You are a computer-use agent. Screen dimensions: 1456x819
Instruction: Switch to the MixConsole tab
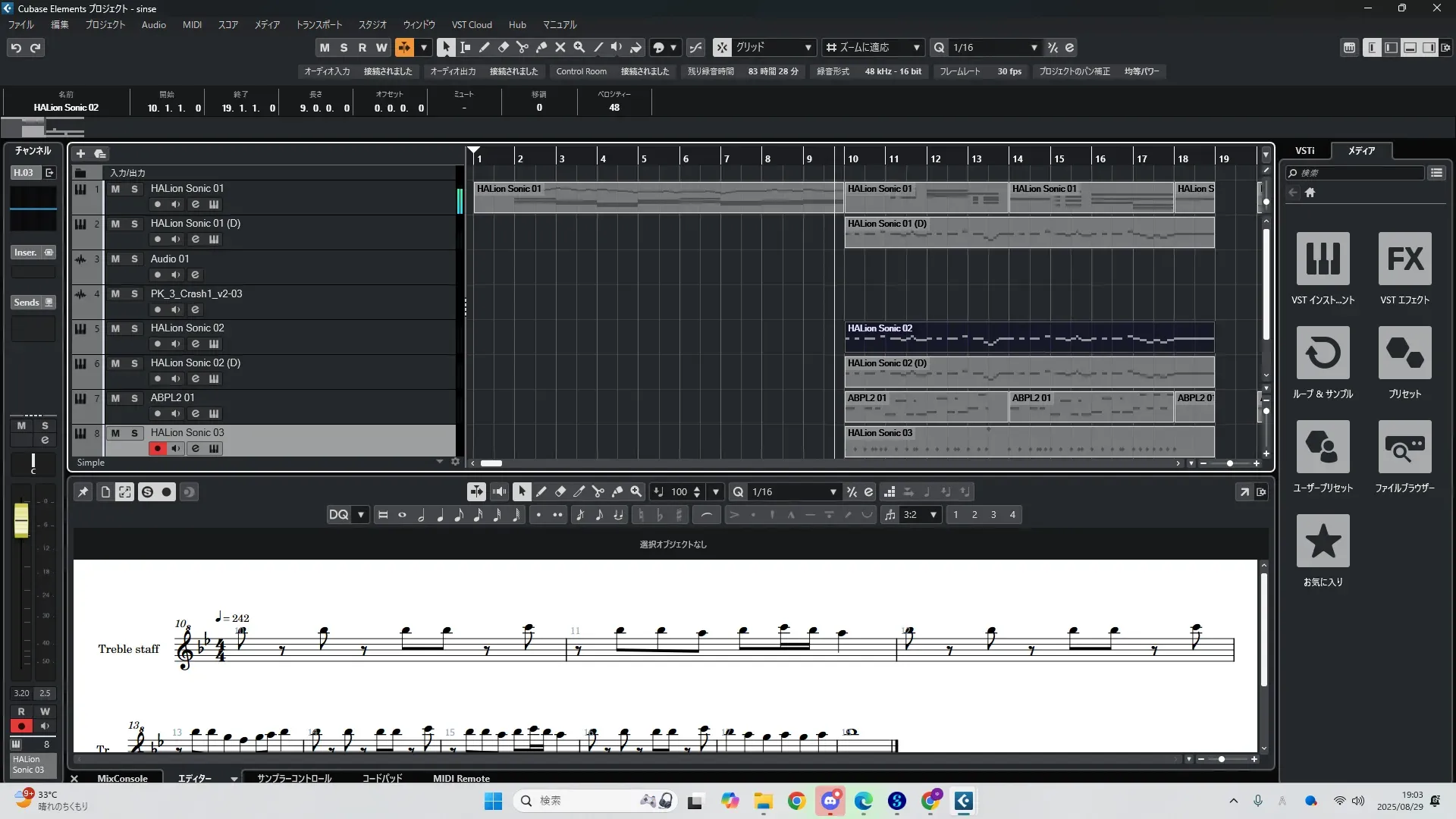point(122,778)
